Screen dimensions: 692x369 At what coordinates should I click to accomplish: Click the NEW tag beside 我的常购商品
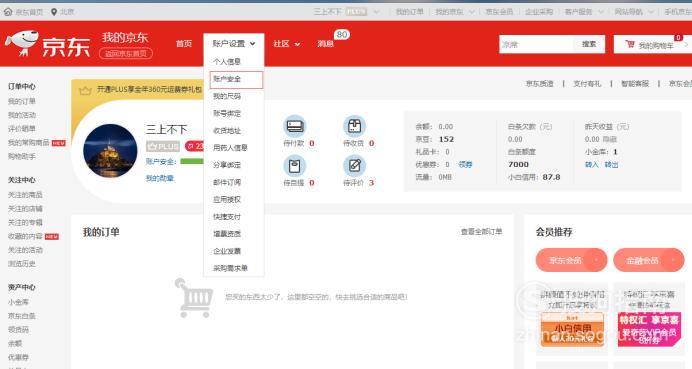point(59,143)
